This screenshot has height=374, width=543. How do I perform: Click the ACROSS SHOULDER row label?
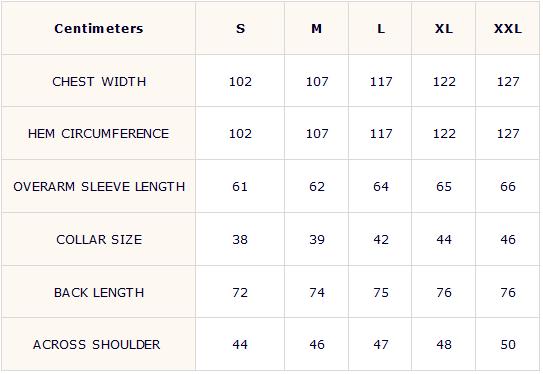(97, 345)
